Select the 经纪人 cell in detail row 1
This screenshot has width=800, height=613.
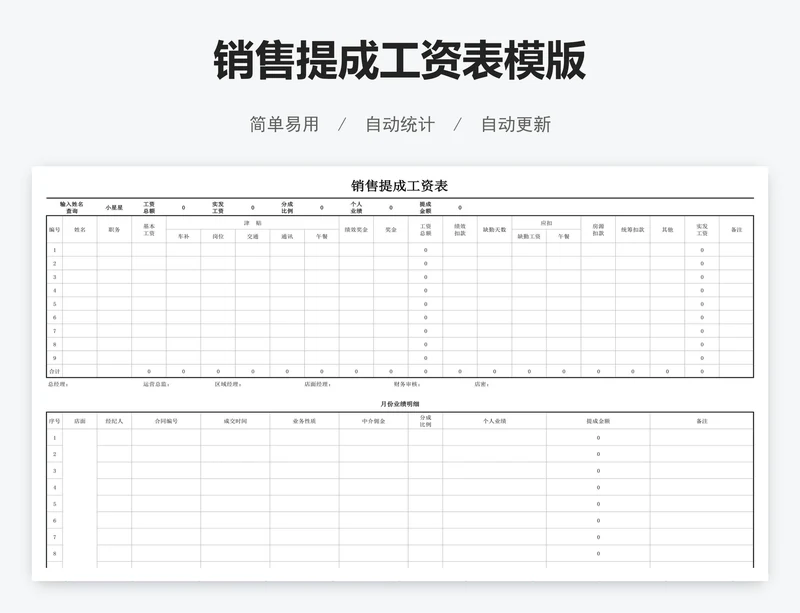pos(114,437)
